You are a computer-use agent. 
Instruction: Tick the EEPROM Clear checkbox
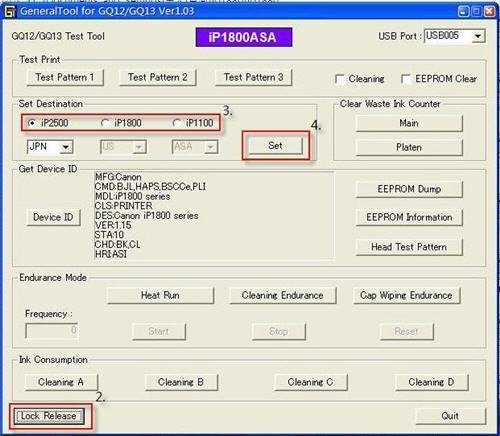click(x=406, y=79)
